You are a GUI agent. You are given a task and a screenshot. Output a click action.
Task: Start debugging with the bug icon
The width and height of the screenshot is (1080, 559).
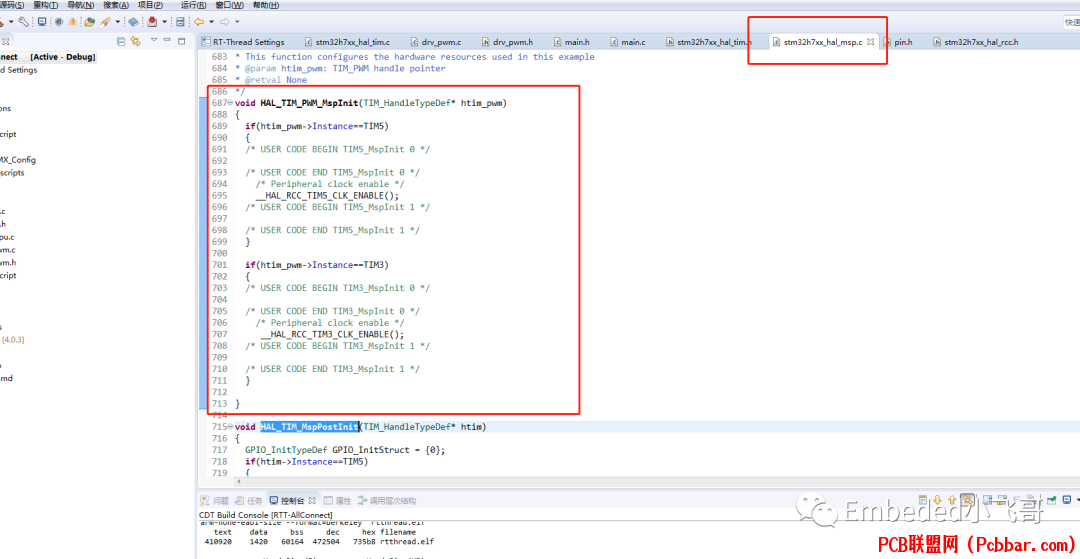pyautogui.click(x=72, y=21)
